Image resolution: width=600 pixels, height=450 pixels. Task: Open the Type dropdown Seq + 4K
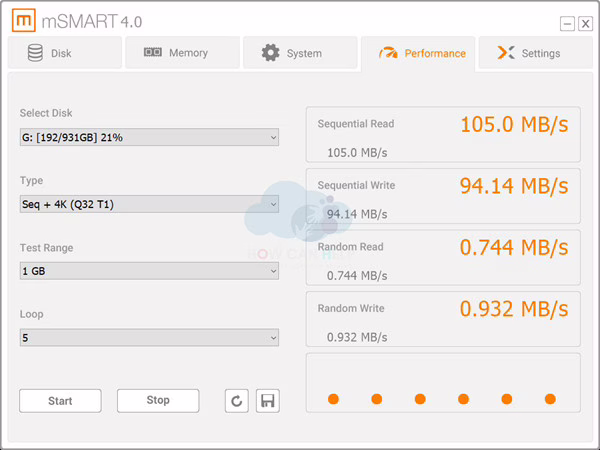pyautogui.click(x=149, y=204)
